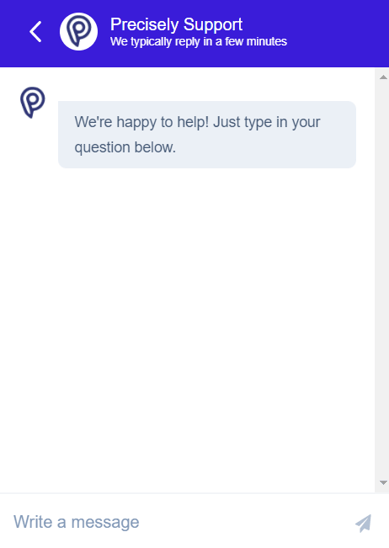Click the 'We're happy to help!' message bubble
The image size is (389, 548).
pos(207,135)
